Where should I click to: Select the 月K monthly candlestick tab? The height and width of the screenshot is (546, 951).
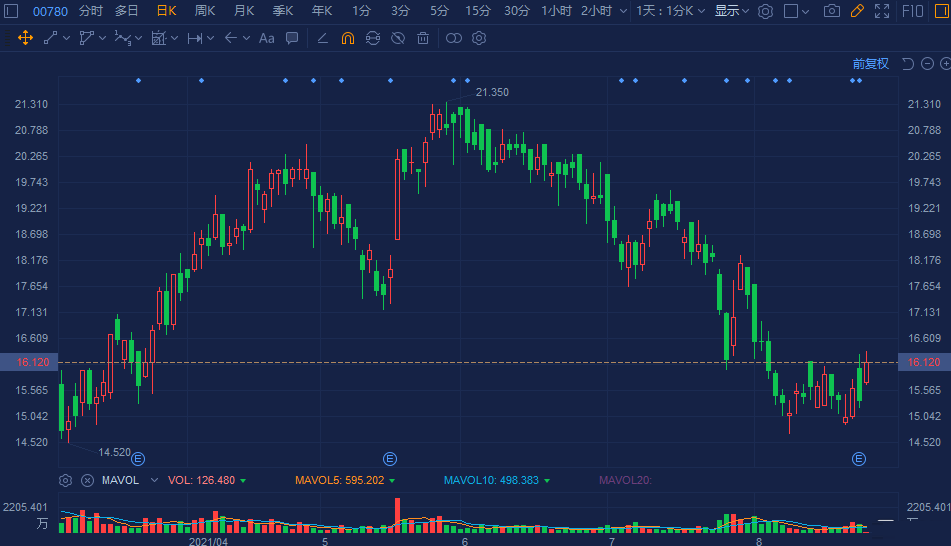pos(244,11)
